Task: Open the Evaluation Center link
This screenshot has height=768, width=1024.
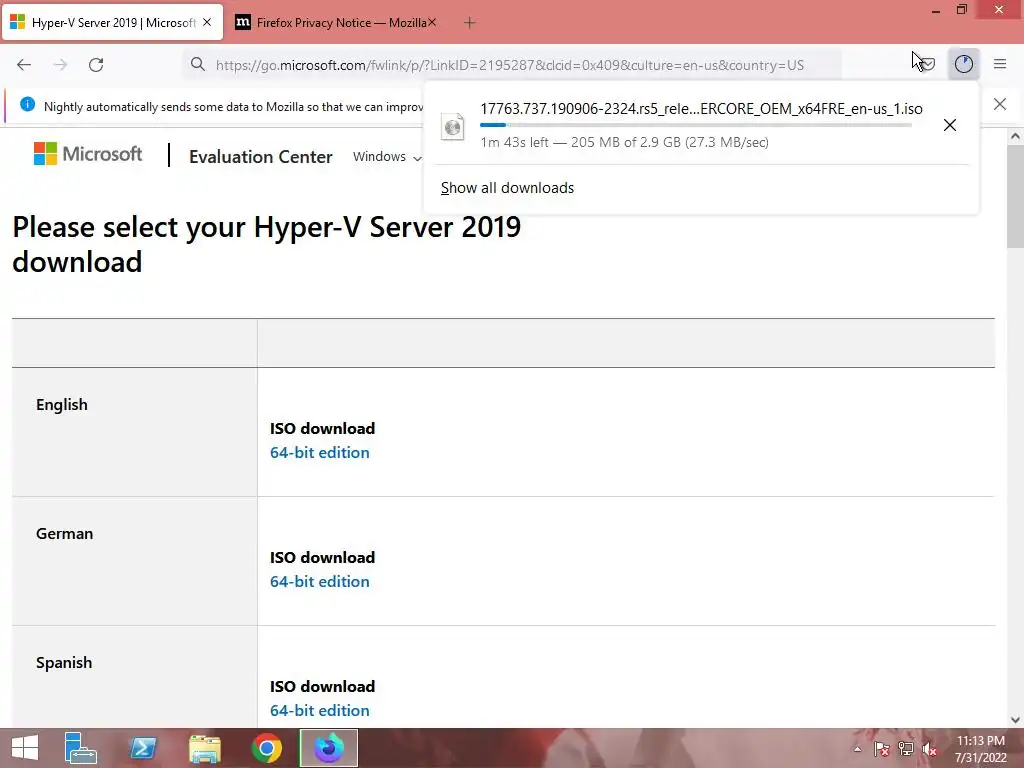Action: click(261, 157)
